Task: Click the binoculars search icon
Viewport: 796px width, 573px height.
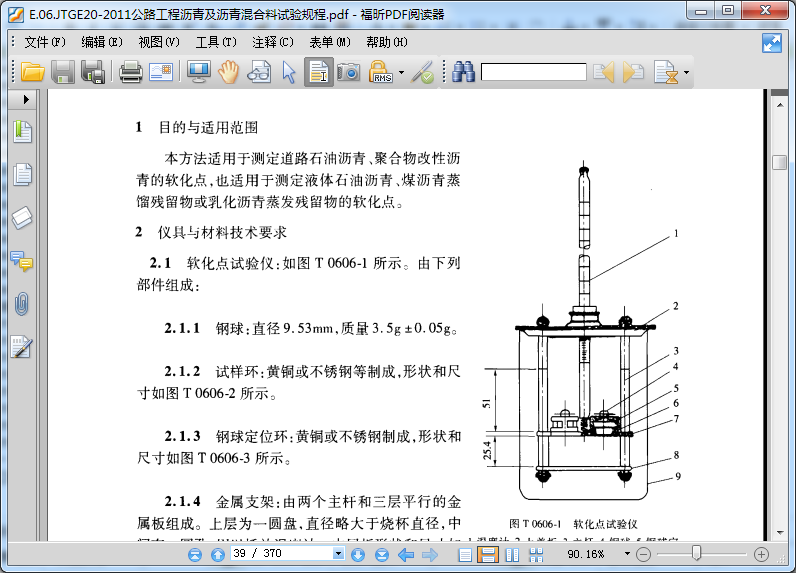Action: (x=463, y=72)
